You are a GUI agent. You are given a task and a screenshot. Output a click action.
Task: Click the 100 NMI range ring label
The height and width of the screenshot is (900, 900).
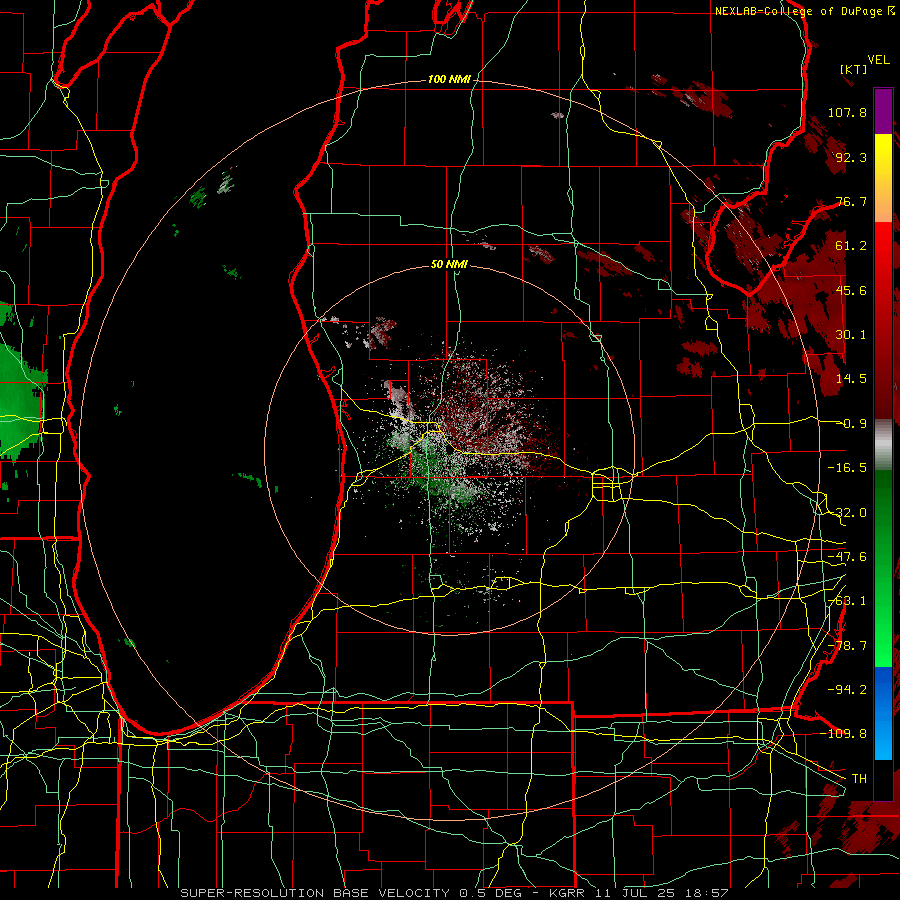point(449,79)
